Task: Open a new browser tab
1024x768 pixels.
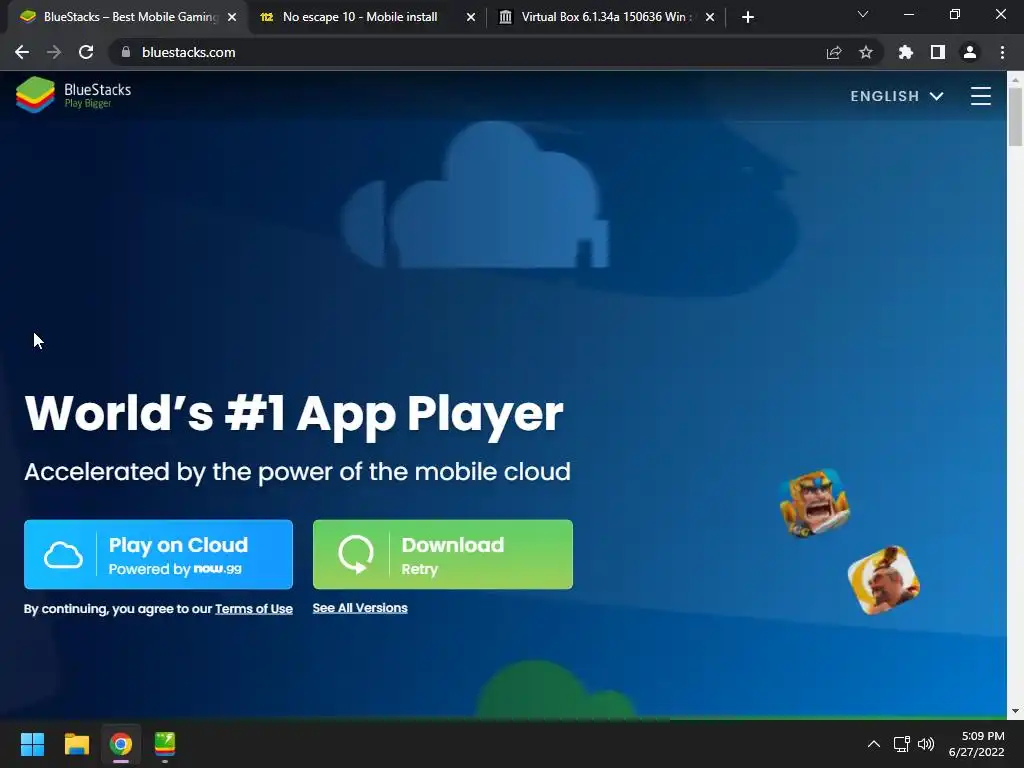Action: click(x=748, y=17)
